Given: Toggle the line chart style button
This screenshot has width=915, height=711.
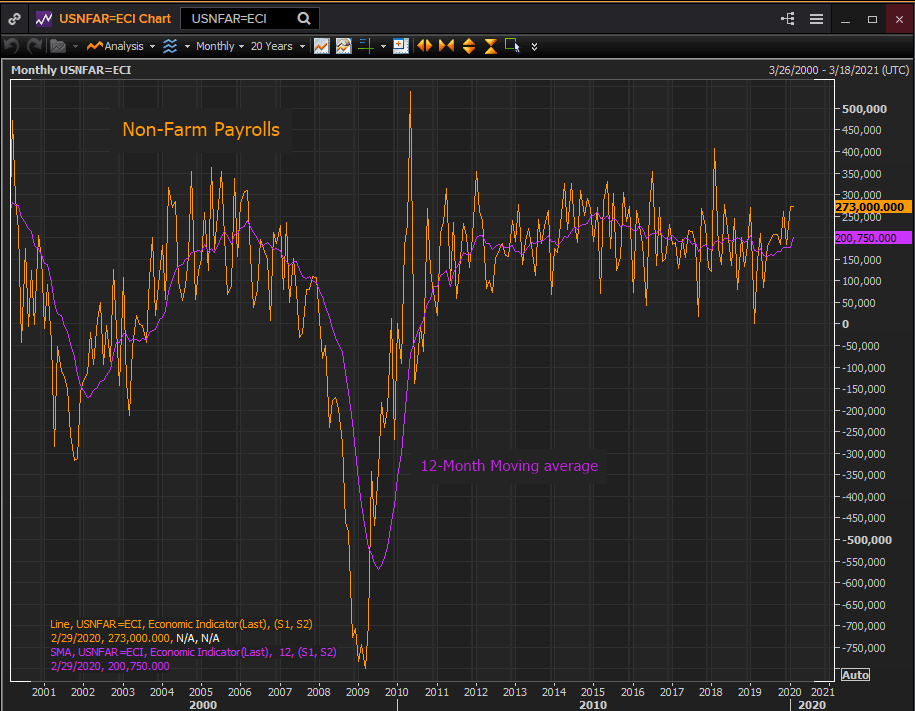Looking at the screenshot, I should 321,46.
